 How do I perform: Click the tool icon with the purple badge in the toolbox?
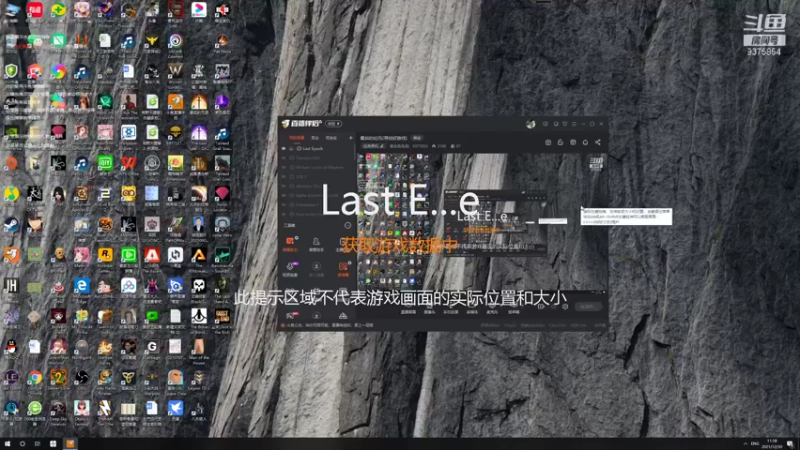(x=290, y=268)
